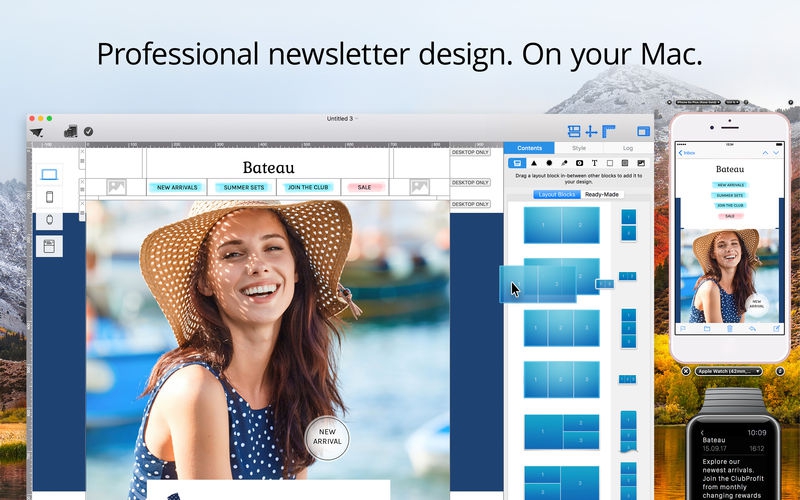Viewport: 800px width, 500px height.
Task: Open the Log tab
Action: tap(628, 148)
